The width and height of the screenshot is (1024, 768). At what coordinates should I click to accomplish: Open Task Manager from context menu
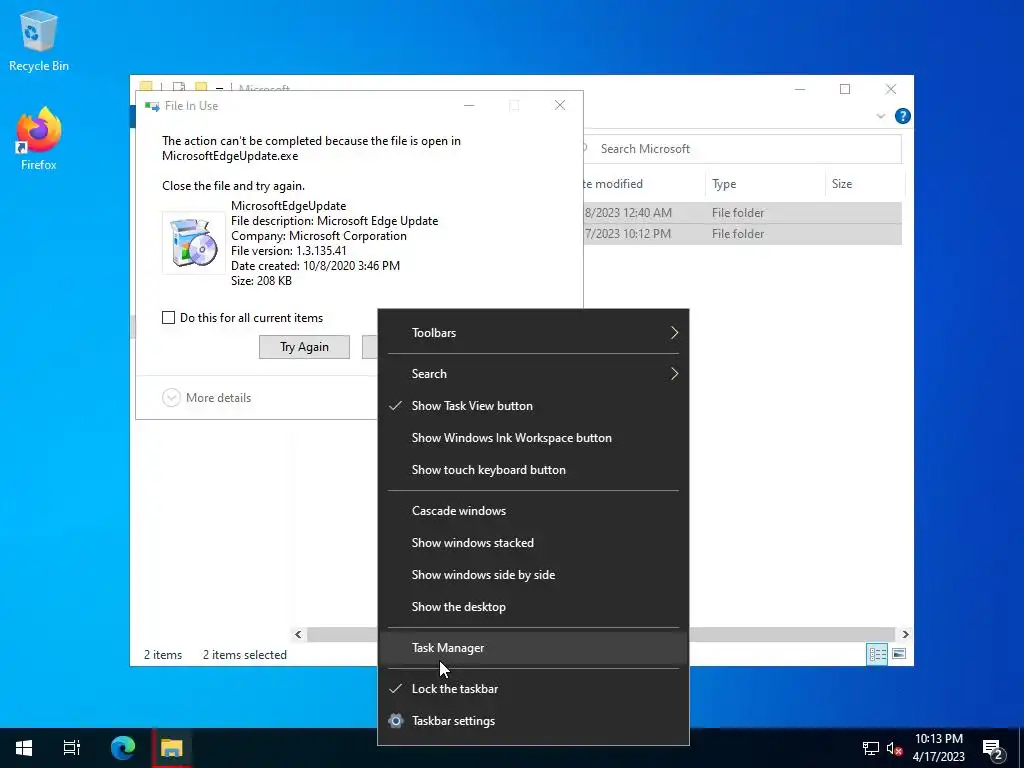tap(533, 648)
